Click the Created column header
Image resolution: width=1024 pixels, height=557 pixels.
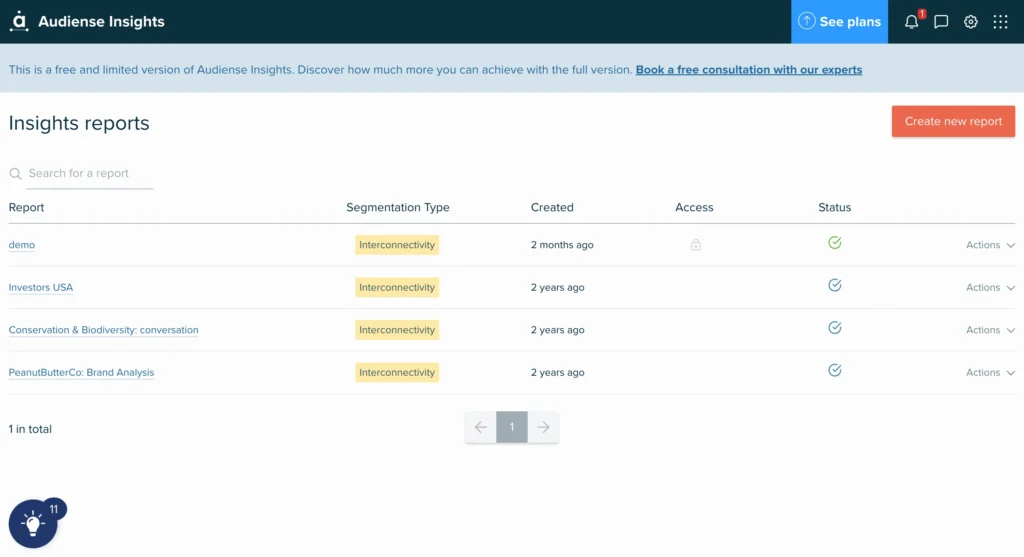pos(552,207)
